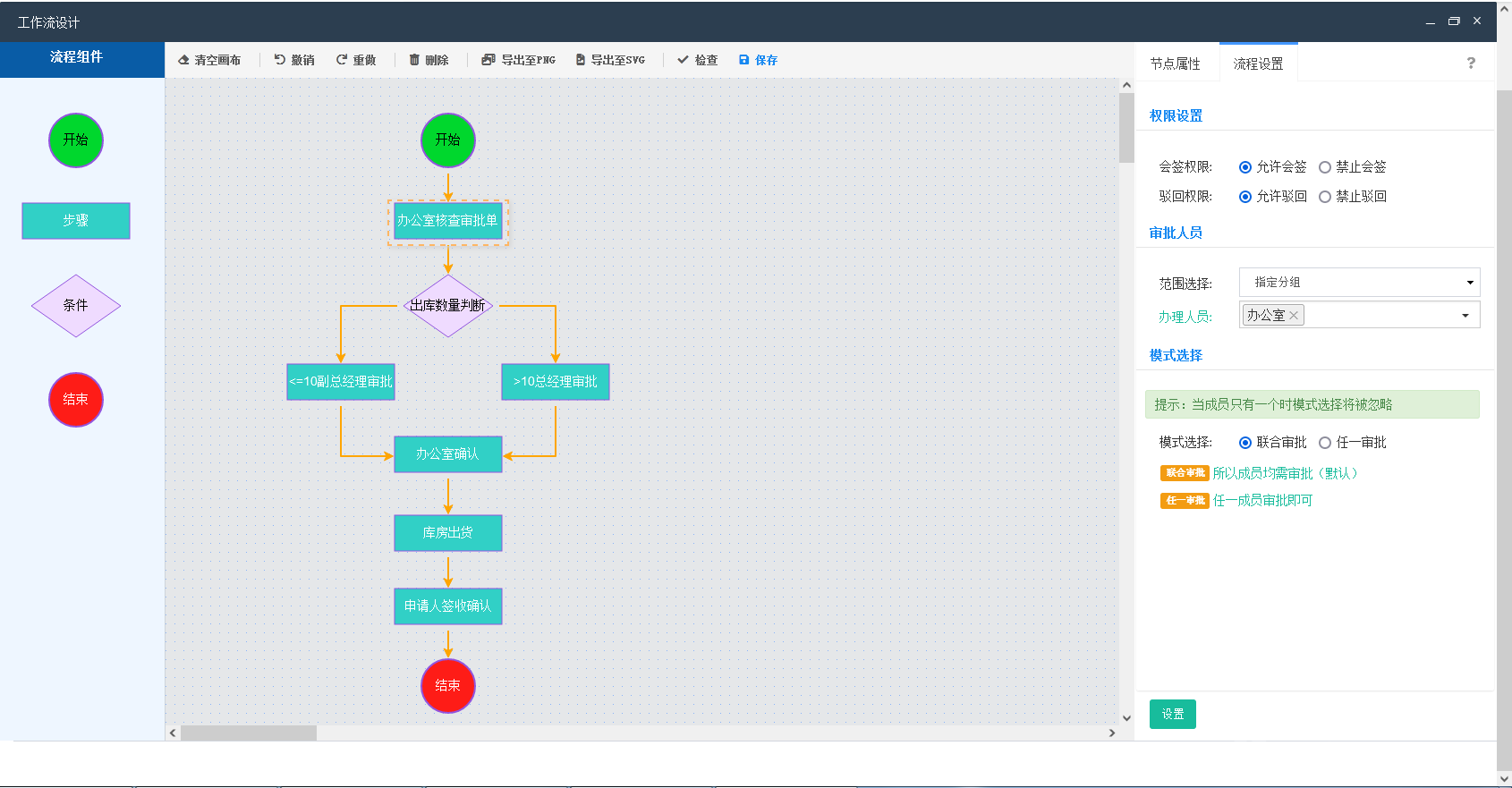Click the 清空画布 clear canvas icon
1512x788 pixels.
(183, 60)
